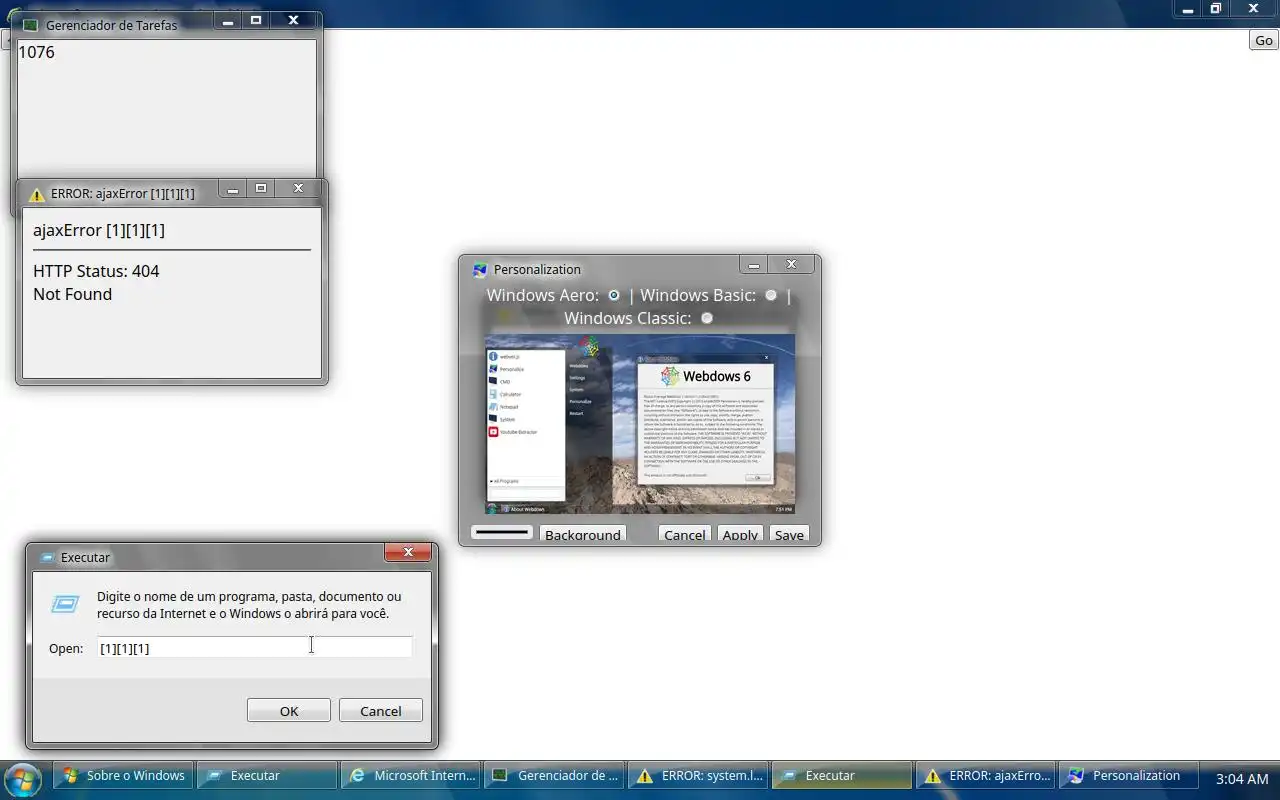Minimize the Personalization window
1280x800 pixels.
754,265
